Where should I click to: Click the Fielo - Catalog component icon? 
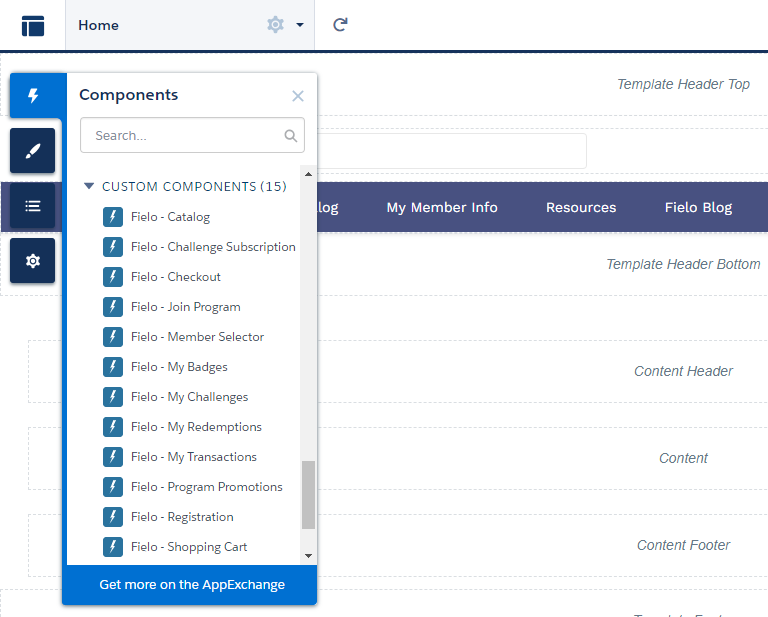[113, 217]
